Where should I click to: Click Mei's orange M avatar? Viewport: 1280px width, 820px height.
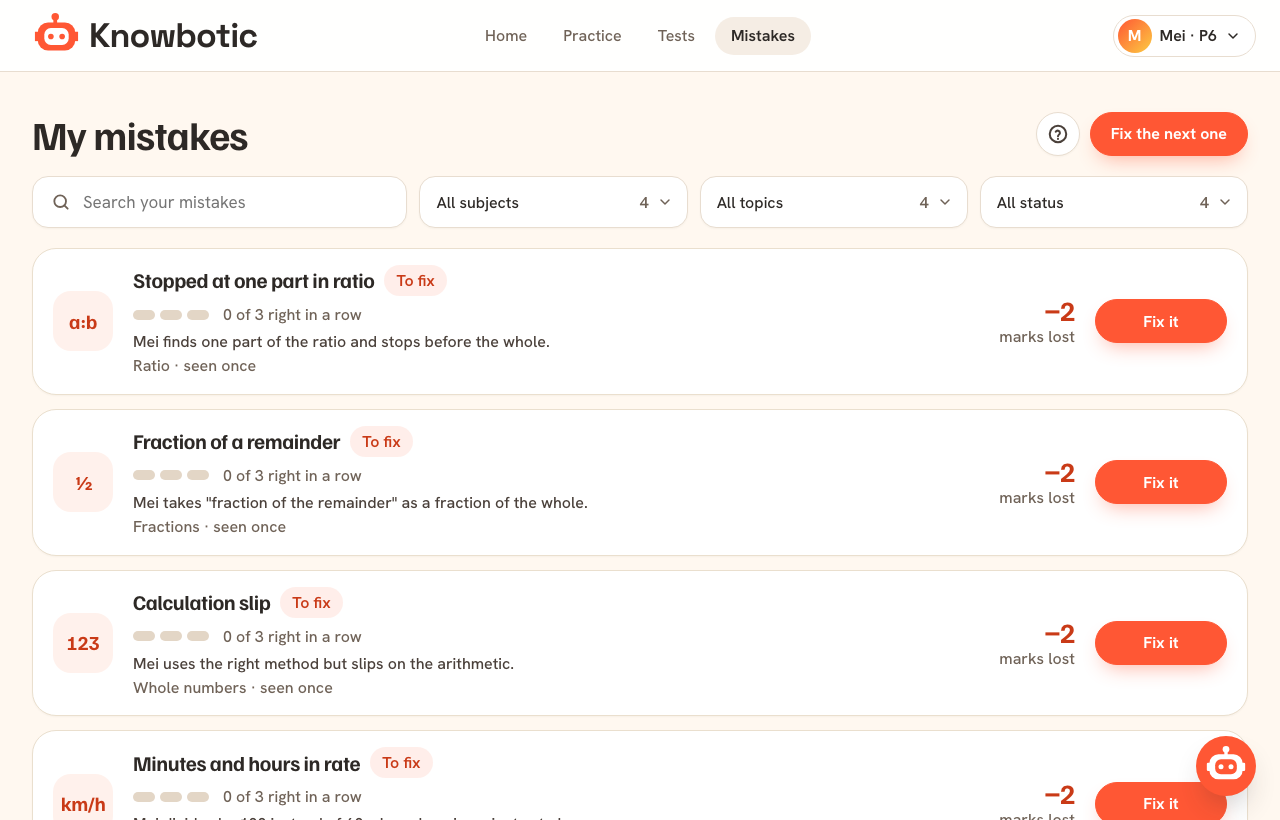click(x=1135, y=36)
